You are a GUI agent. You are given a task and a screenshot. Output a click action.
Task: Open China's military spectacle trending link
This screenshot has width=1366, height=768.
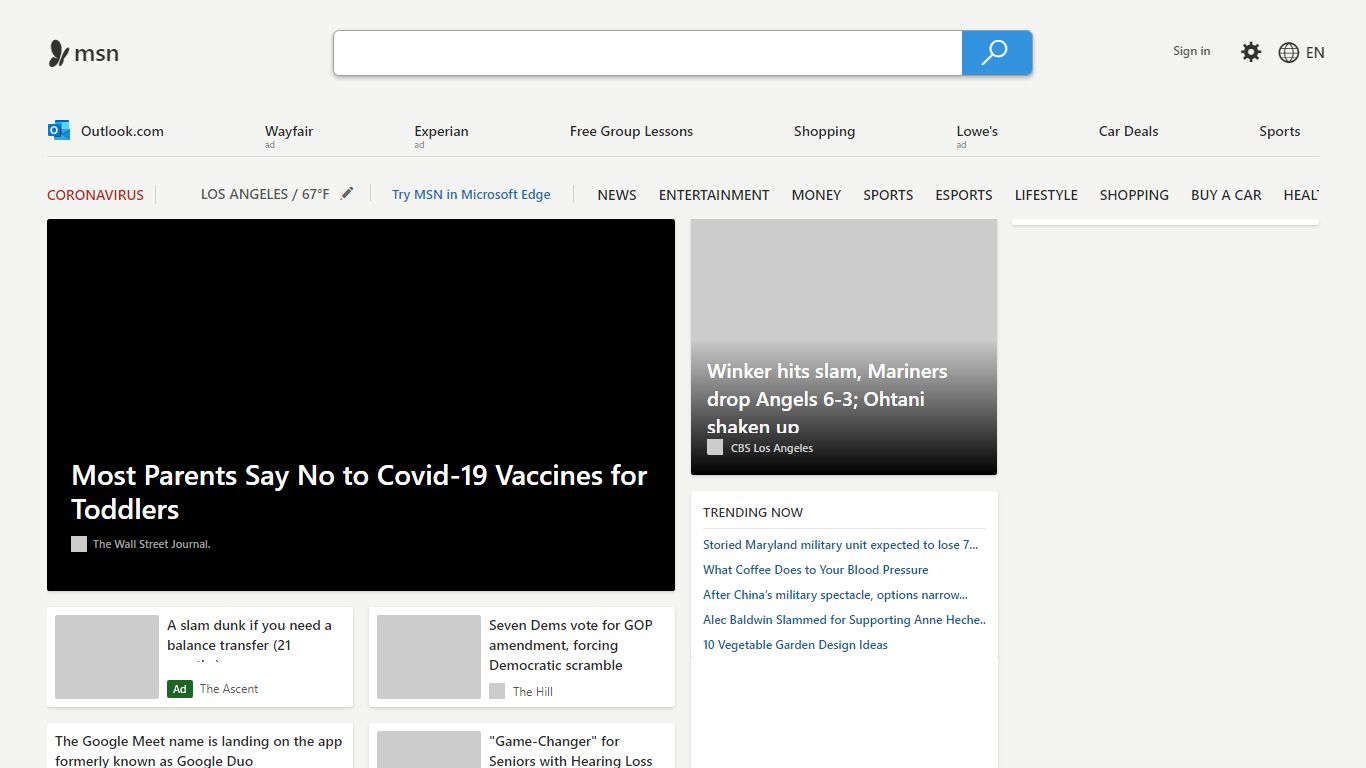(835, 595)
